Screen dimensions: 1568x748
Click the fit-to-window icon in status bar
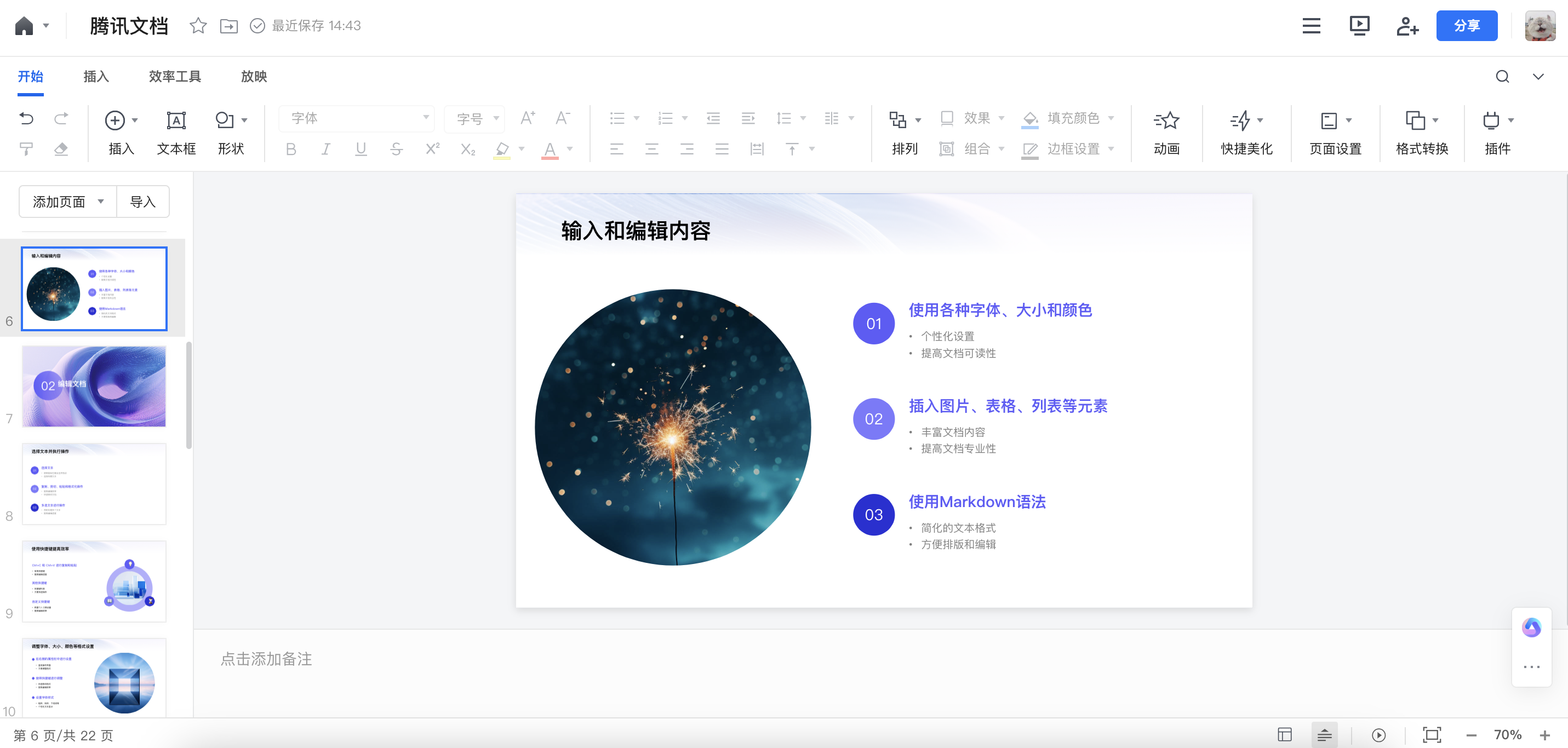pyautogui.click(x=1431, y=735)
